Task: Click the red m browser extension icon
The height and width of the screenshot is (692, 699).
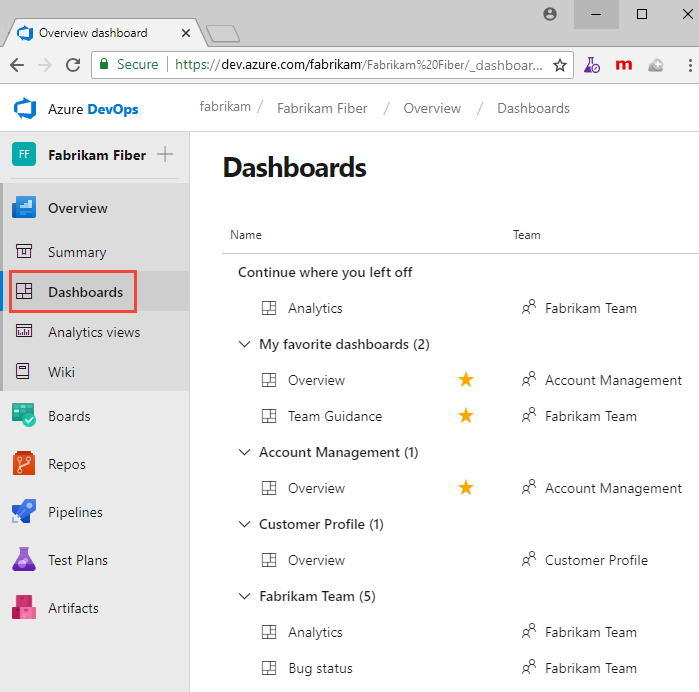Action: pos(624,65)
